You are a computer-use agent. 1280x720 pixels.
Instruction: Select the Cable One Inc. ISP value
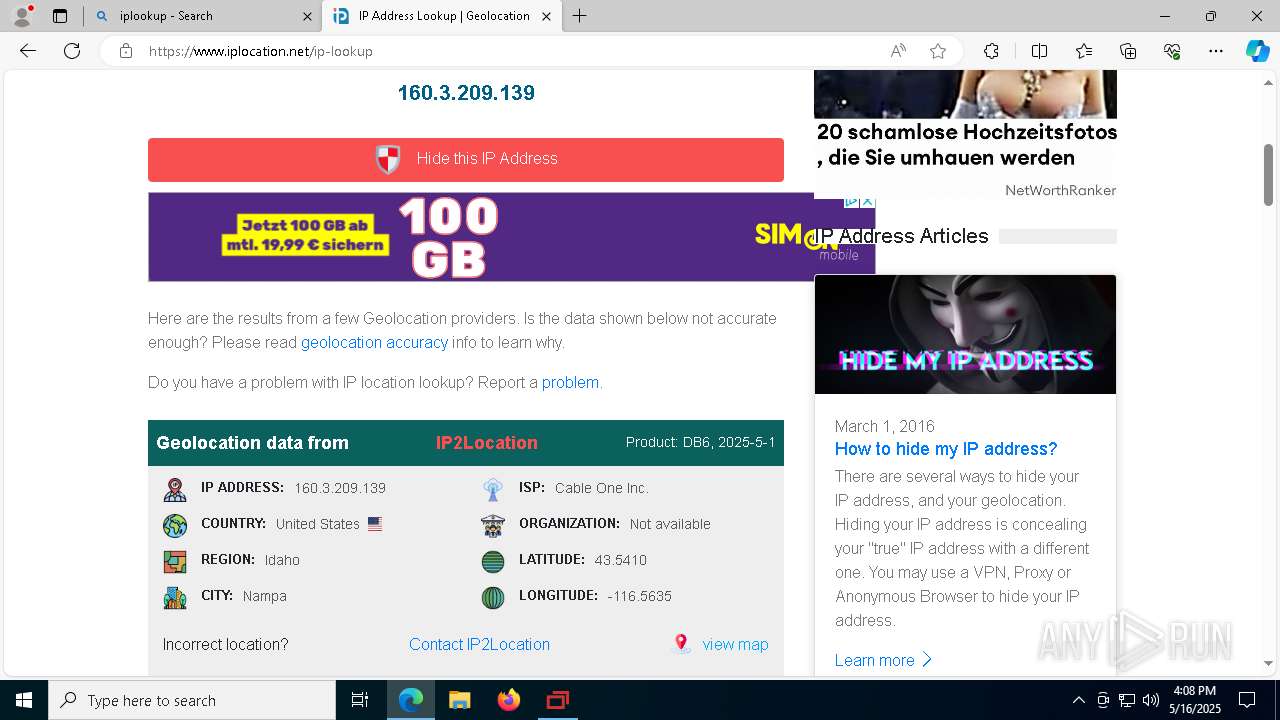[x=602, y=488]
